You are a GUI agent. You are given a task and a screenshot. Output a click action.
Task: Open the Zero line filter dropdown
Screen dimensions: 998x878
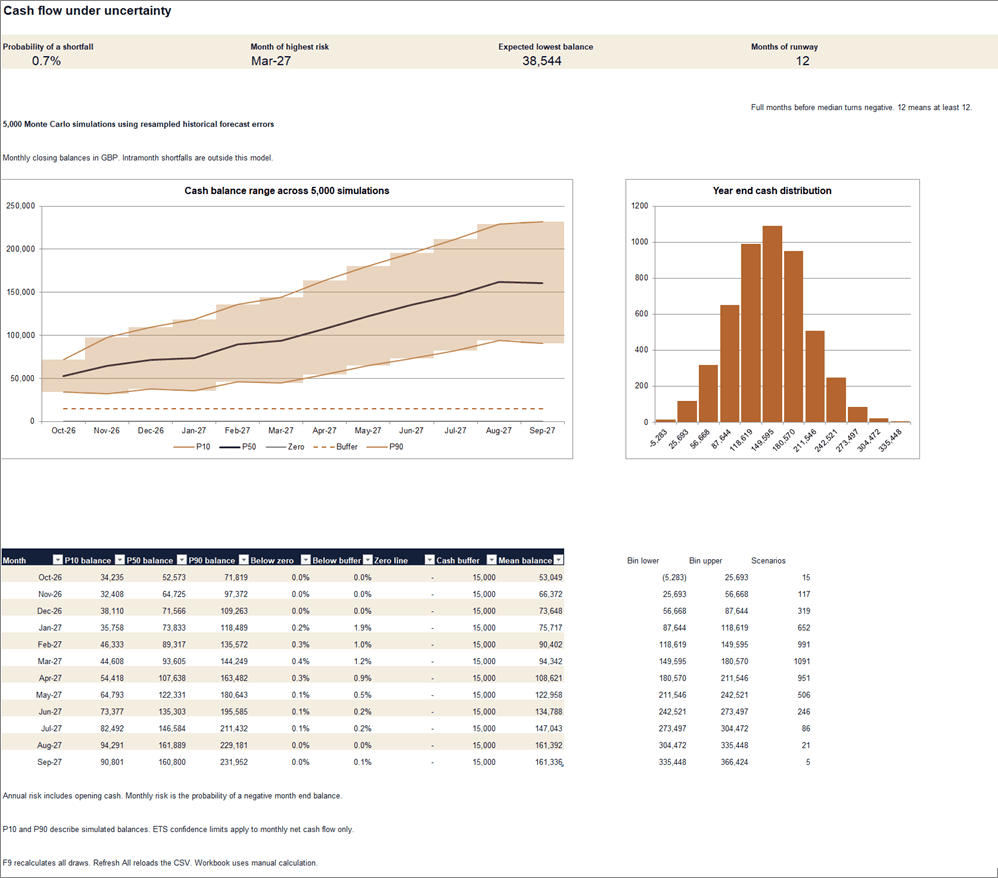coord(430,560)
